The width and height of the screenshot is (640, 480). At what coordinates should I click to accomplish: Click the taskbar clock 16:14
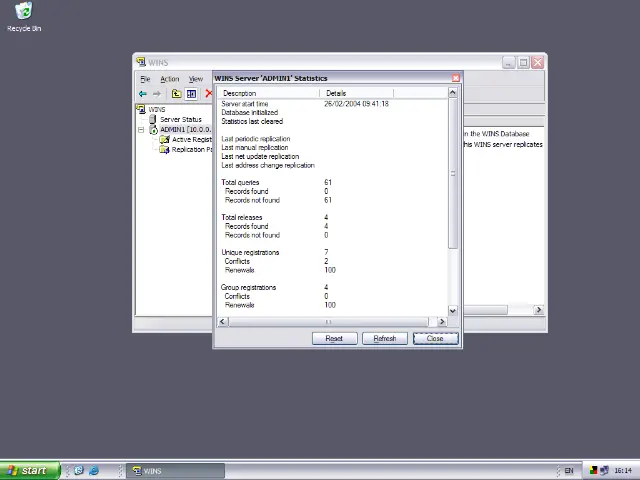(623, 471)
